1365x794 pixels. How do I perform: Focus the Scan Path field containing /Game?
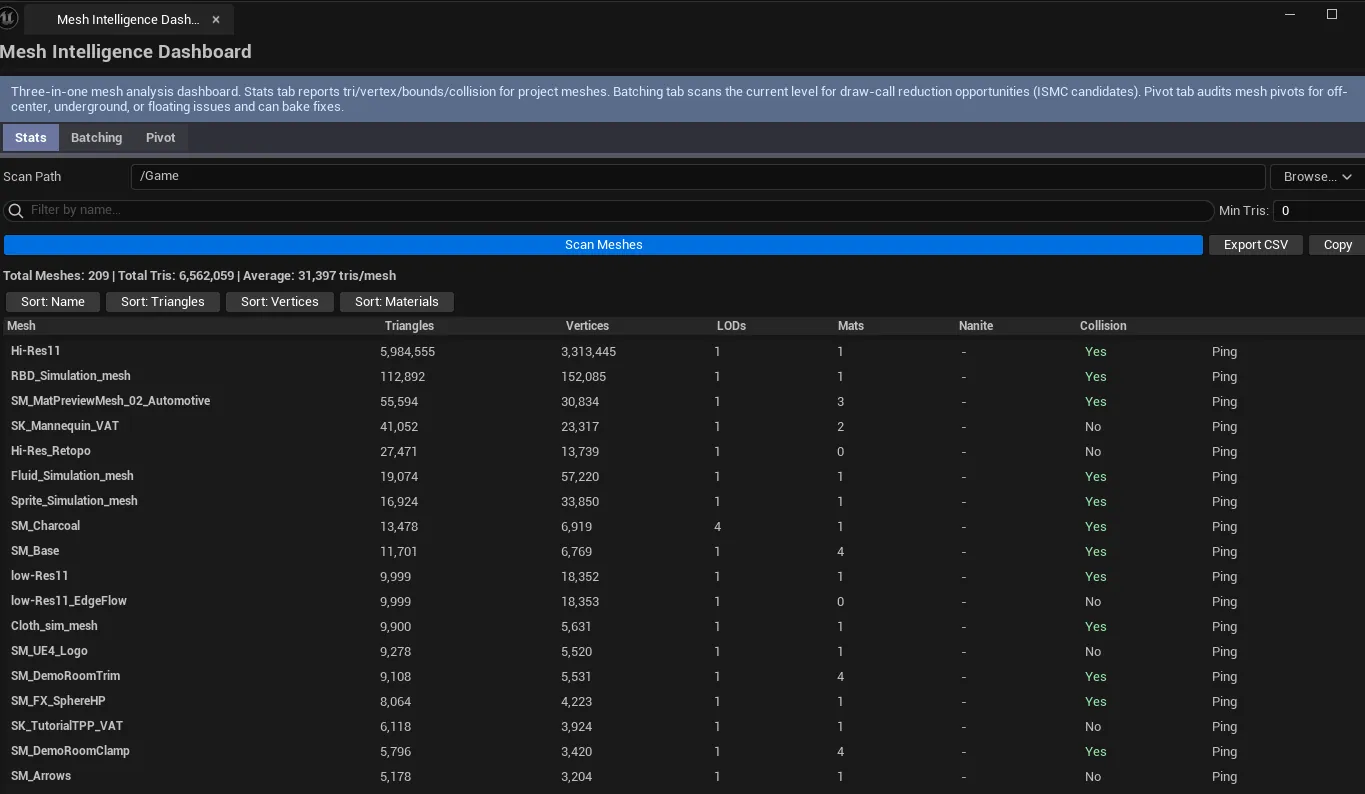[x=698, y=177]
